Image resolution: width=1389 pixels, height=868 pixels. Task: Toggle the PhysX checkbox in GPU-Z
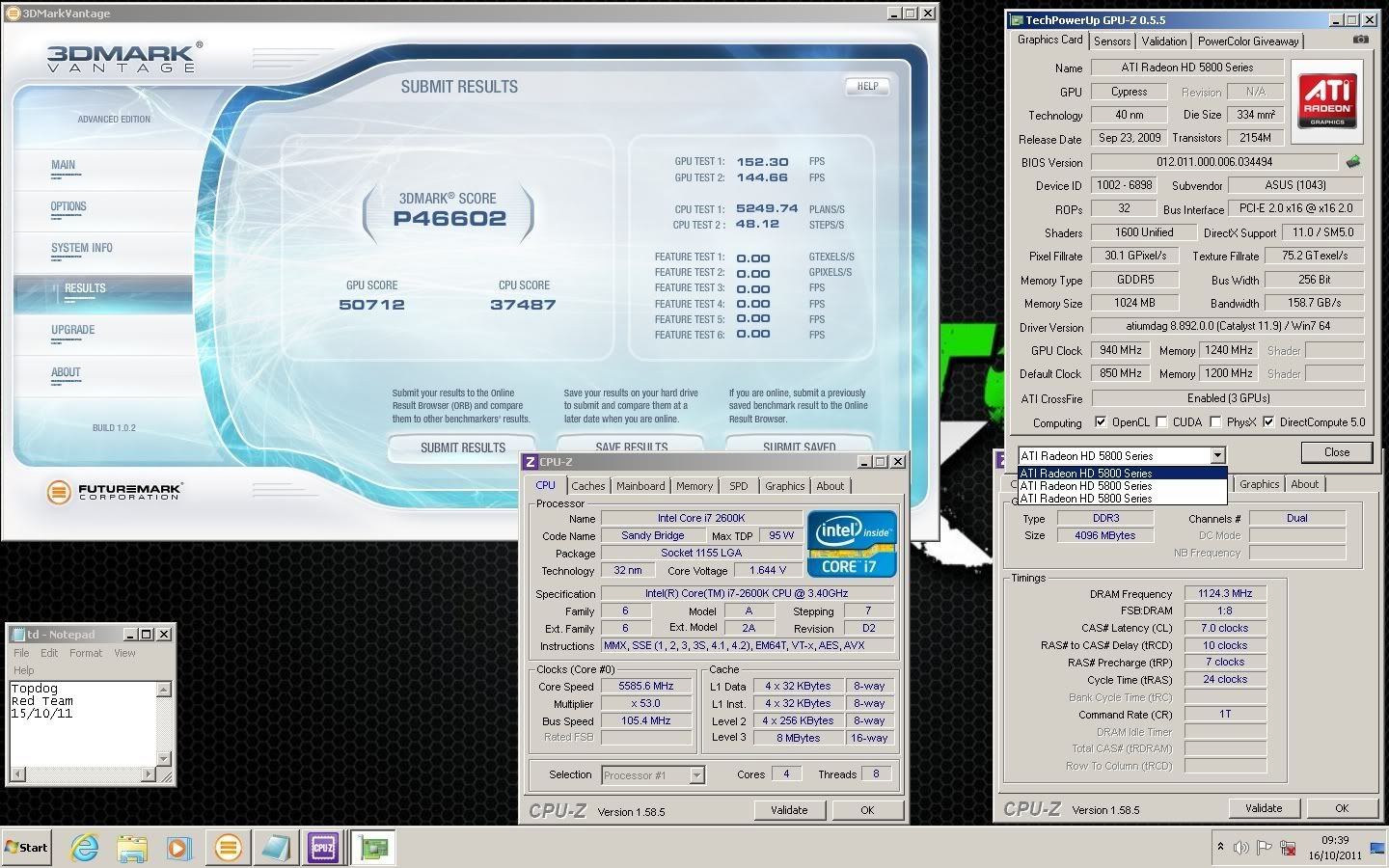click(1215, 421)
